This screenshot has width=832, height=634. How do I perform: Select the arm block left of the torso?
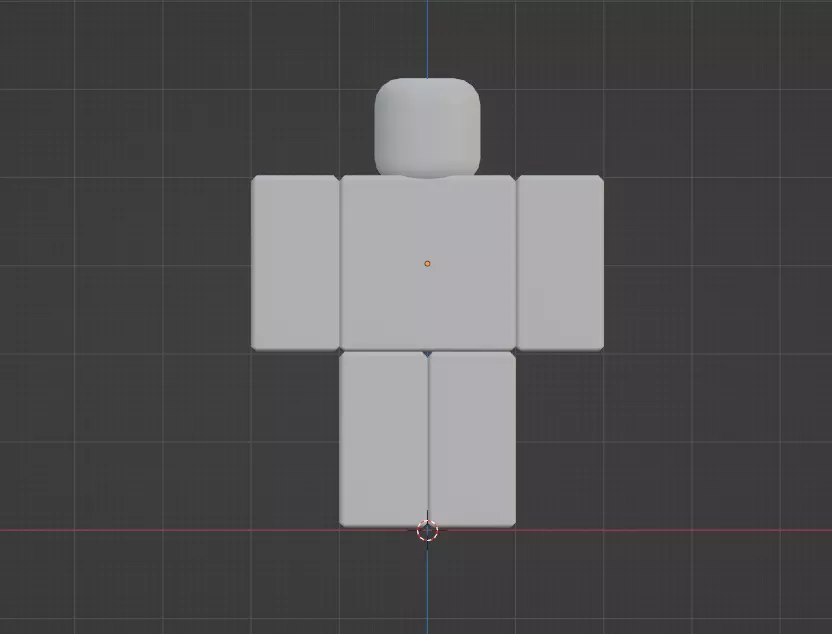295,263
